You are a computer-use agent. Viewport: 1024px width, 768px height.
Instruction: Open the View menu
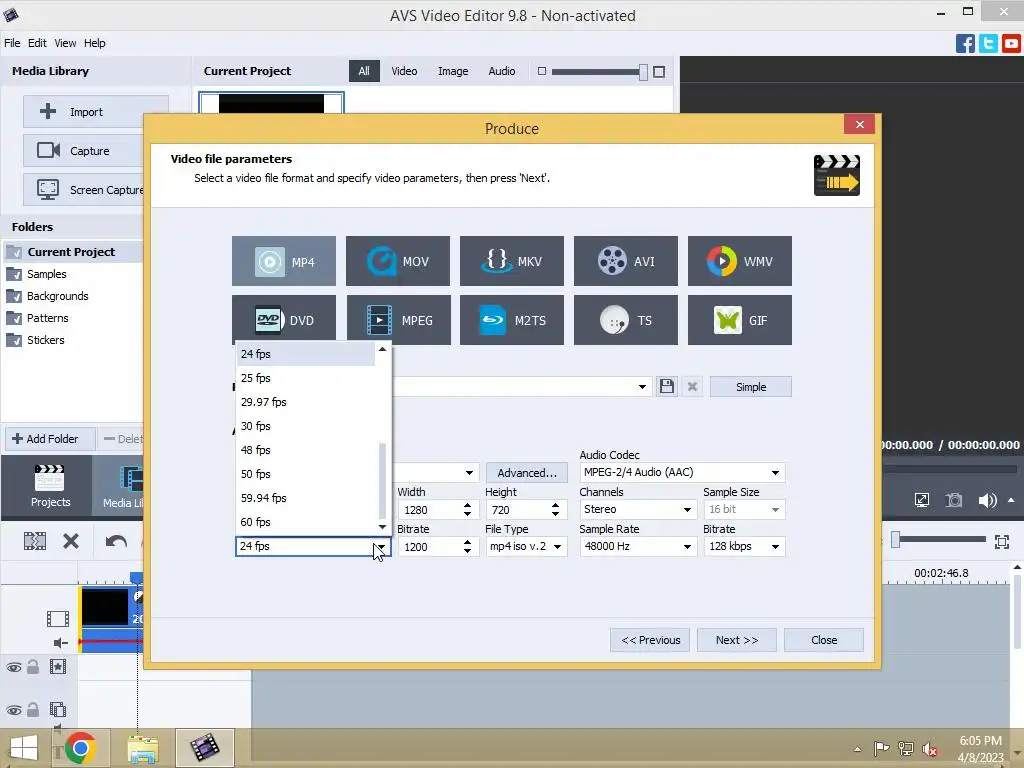coord(65,43)
